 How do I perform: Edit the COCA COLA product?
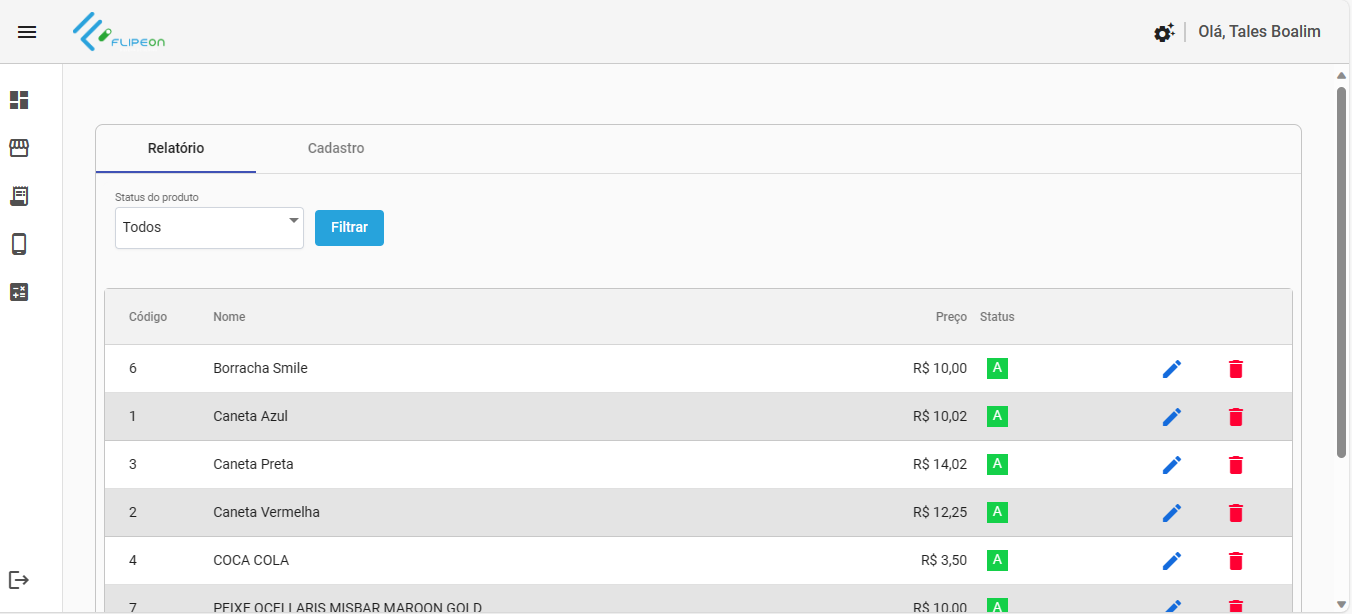click(x=1172, y=561)
